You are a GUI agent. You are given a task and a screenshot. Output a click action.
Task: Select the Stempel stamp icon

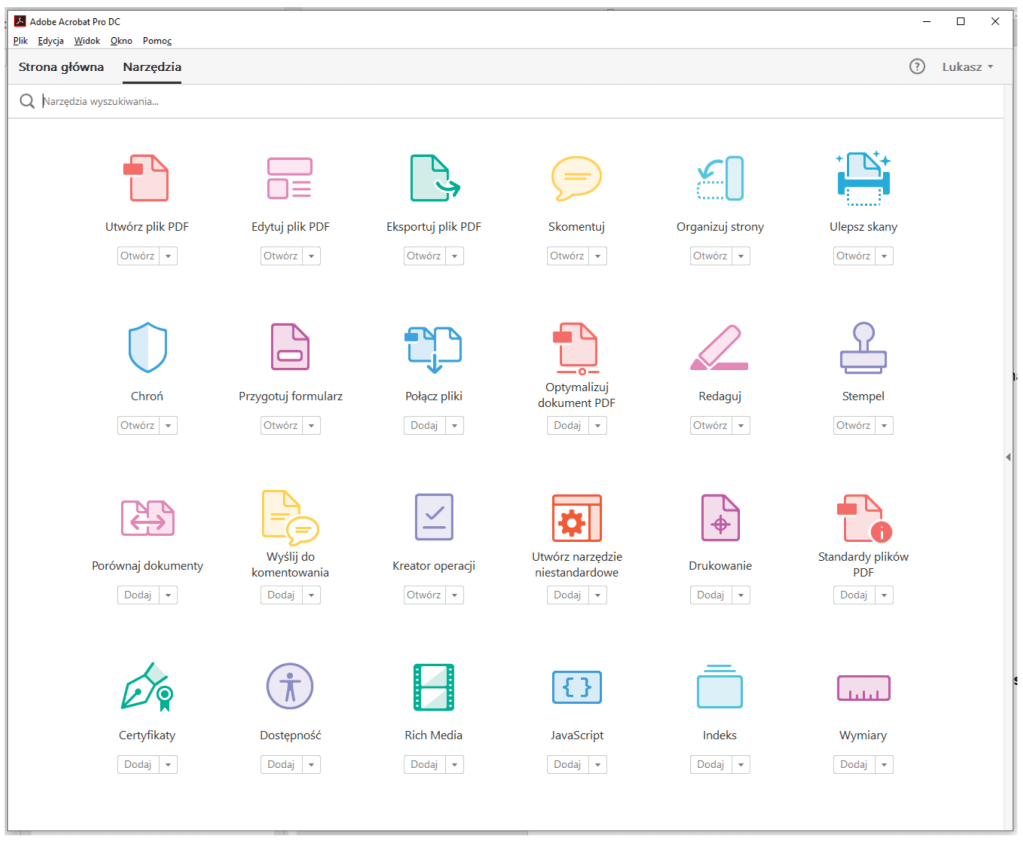click(863, 348)
